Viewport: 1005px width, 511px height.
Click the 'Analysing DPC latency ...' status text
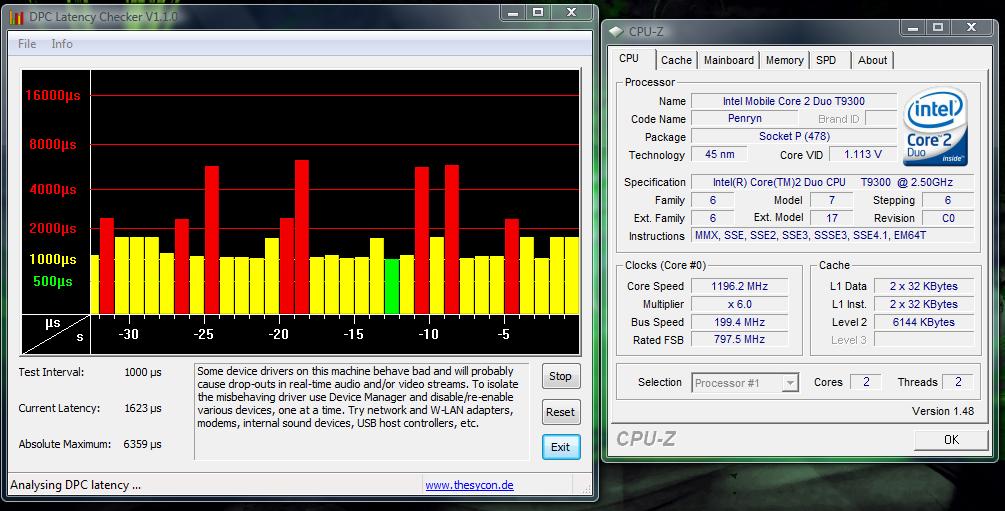[75, 485]
